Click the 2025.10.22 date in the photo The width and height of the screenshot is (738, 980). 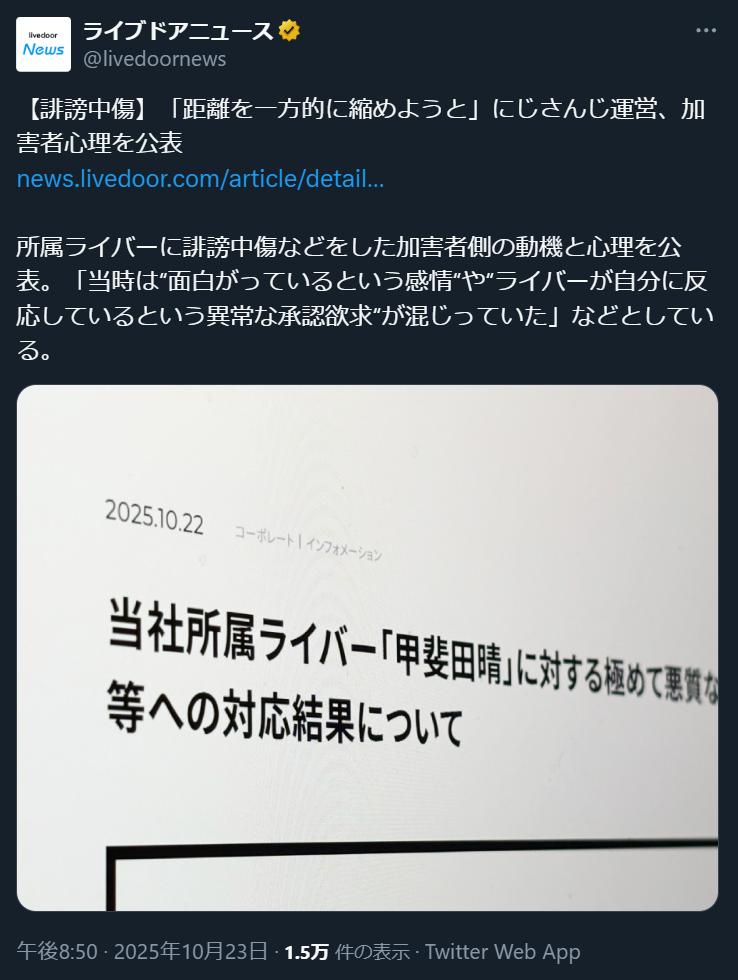[x=154, y=517]
